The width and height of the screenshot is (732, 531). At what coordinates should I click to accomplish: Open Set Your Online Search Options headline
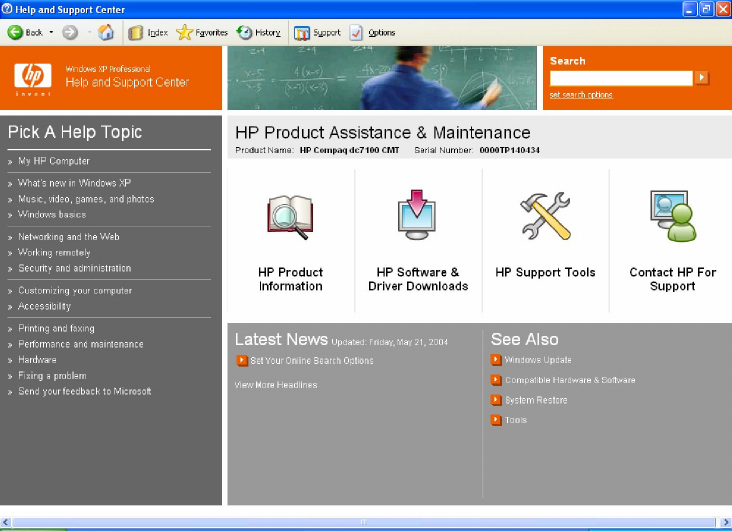click(312, 361)
